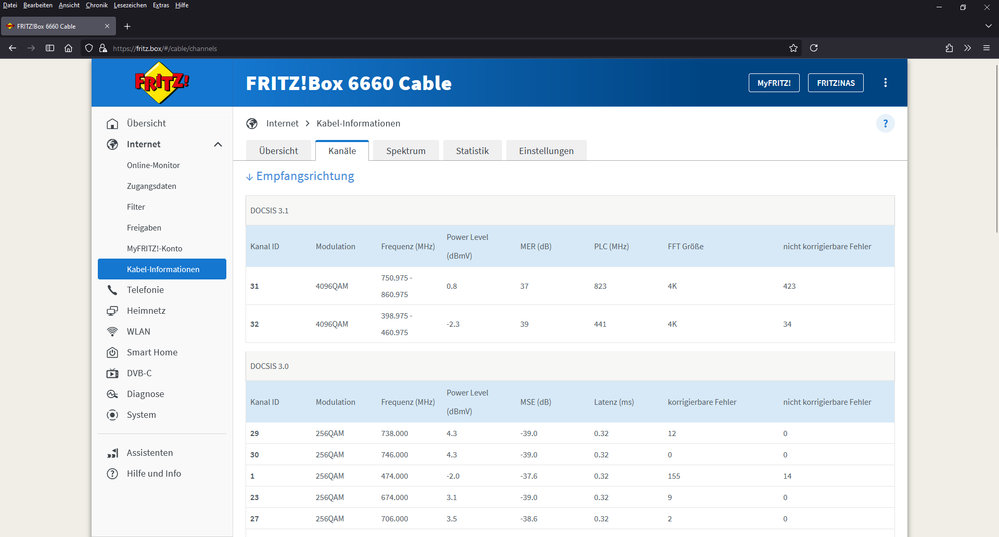999x537 pixels.
Task: Click the FRITZ!NAS button
Action: pos(835,83)
